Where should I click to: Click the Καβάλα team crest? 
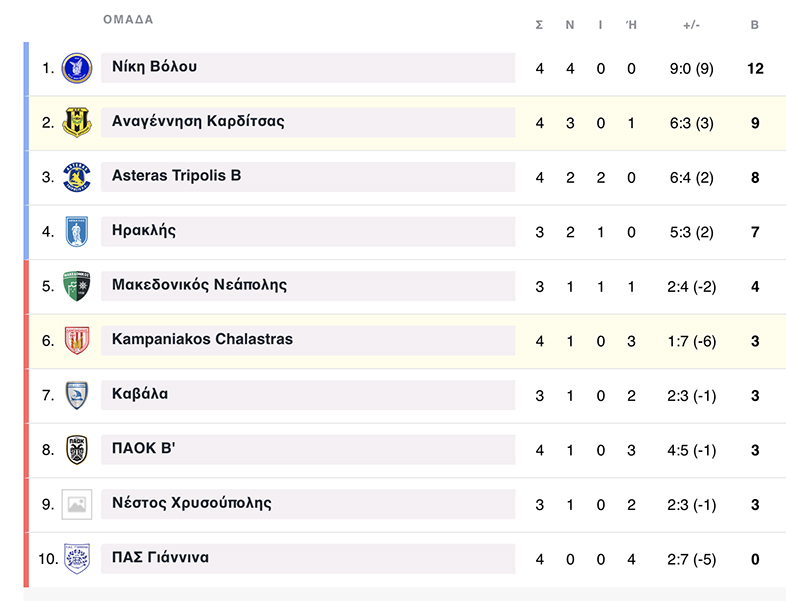(x=77, y=395)
